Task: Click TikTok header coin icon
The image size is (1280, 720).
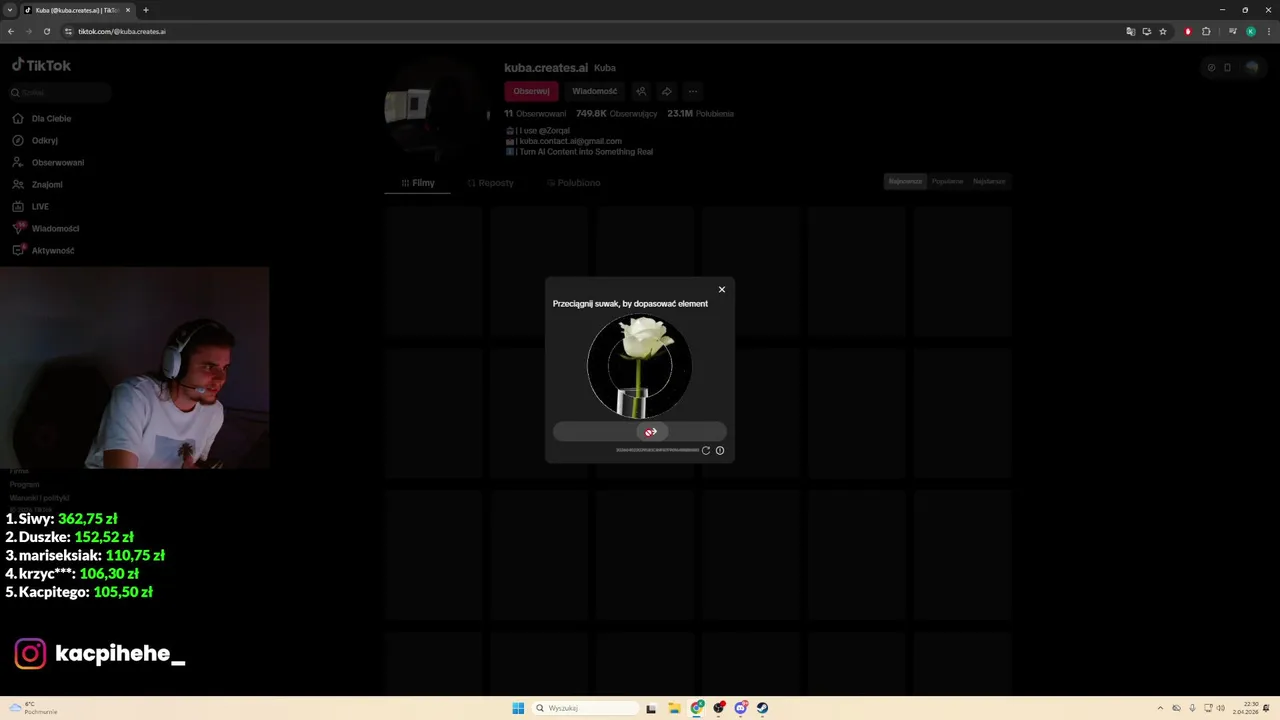Action: click(x=1211, y=68)
